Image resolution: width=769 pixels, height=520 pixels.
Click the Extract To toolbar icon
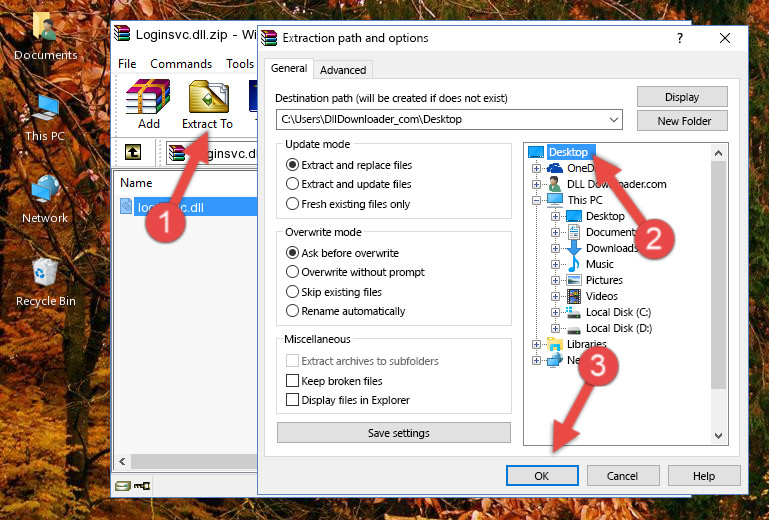(207, 104)
